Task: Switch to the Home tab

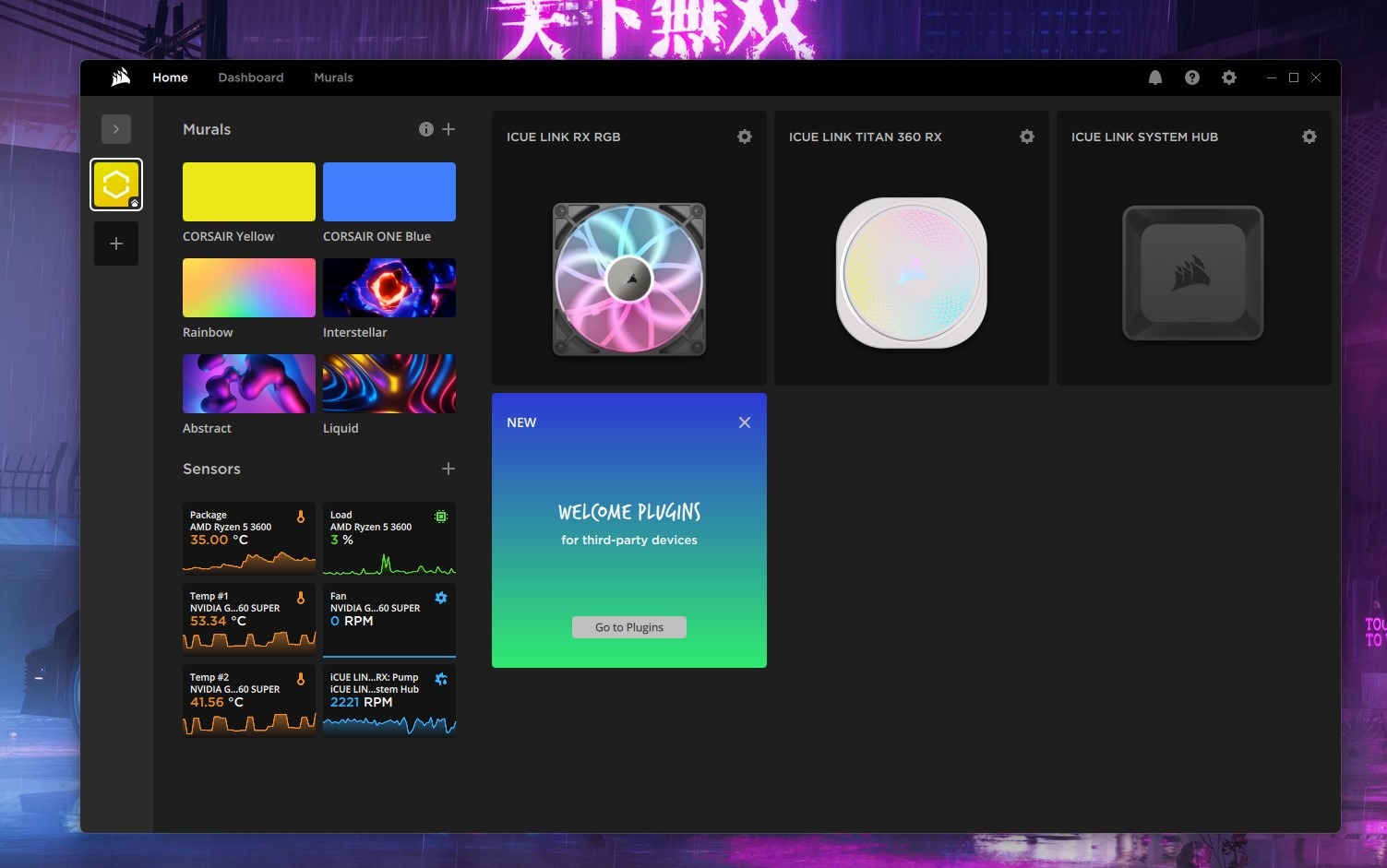Action: pos(170,77)
